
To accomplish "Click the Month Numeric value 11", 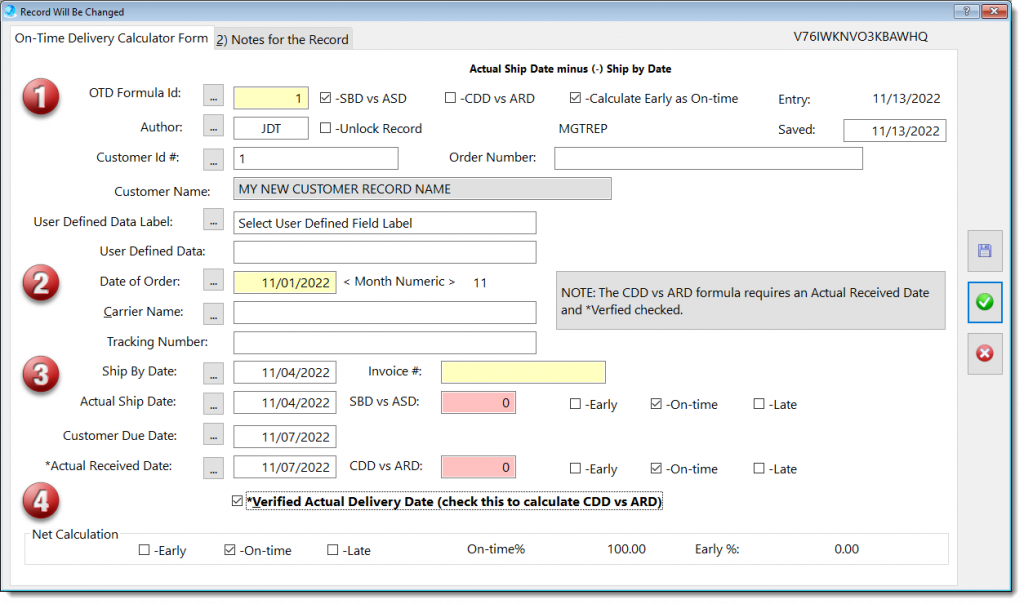I will coord(480,283).
